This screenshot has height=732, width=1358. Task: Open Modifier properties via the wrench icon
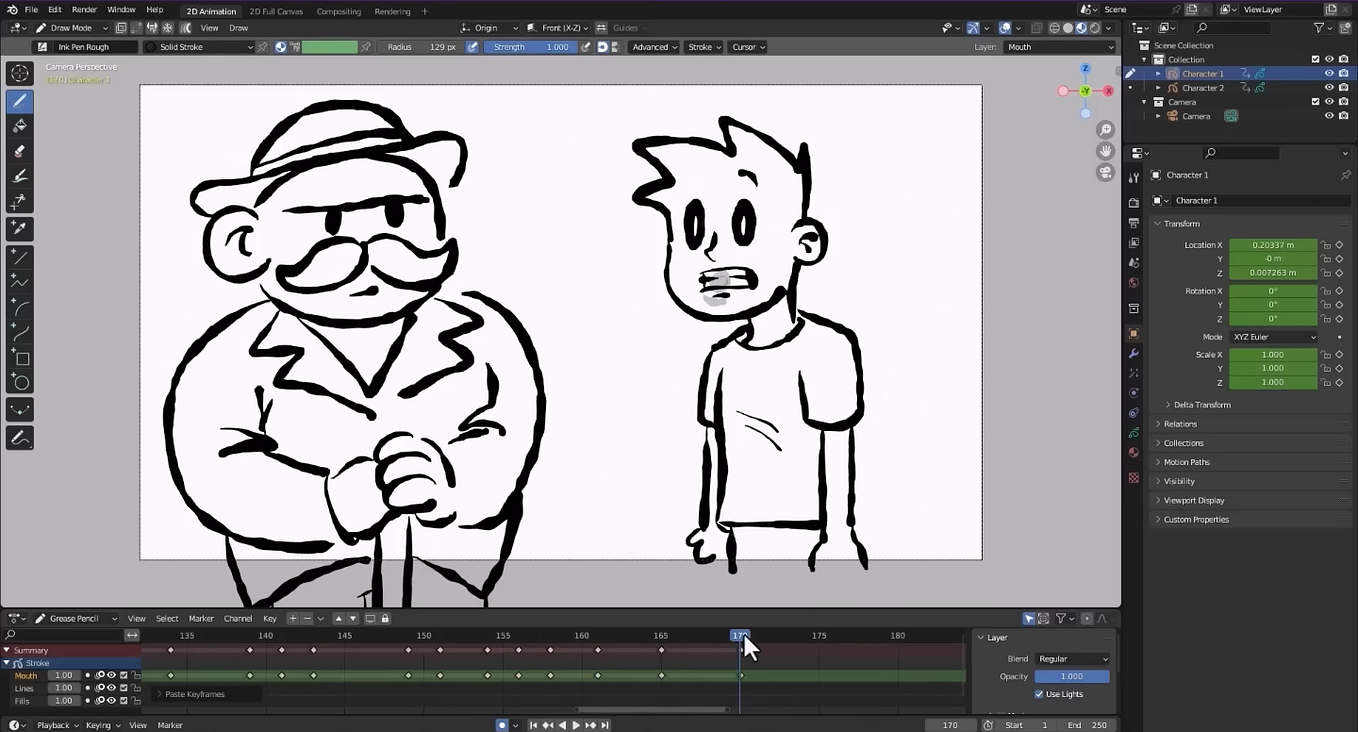1133,353
